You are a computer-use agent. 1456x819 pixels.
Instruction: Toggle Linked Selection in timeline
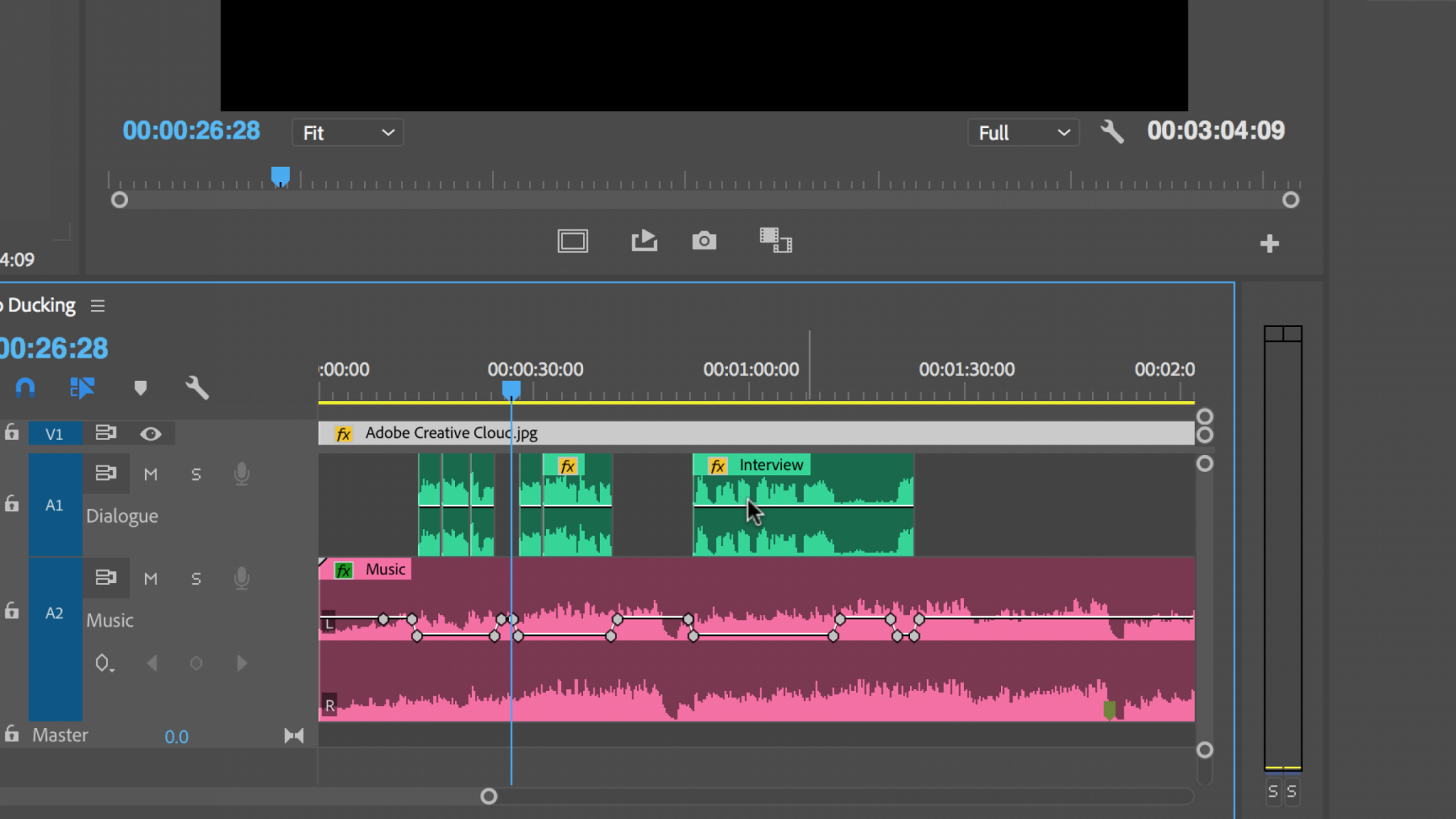(82, 387)
